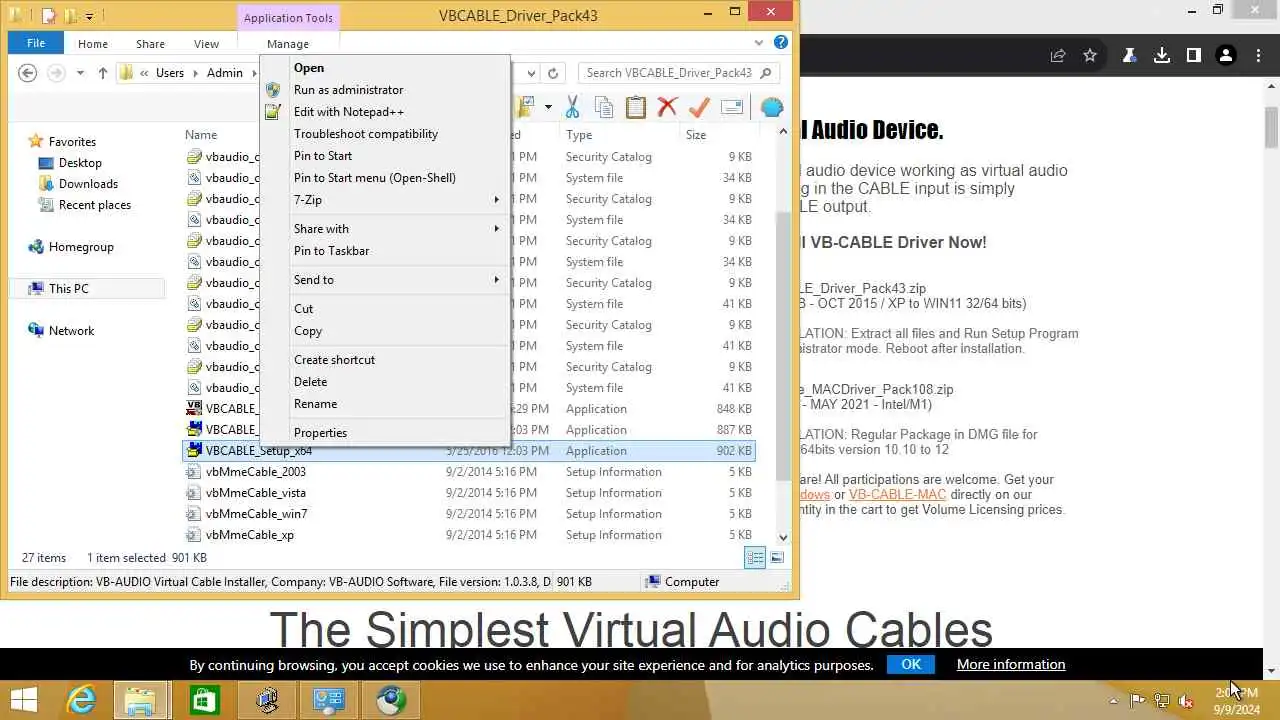Switch to details view layout button

pyautogui.click(x=755, y=558)
